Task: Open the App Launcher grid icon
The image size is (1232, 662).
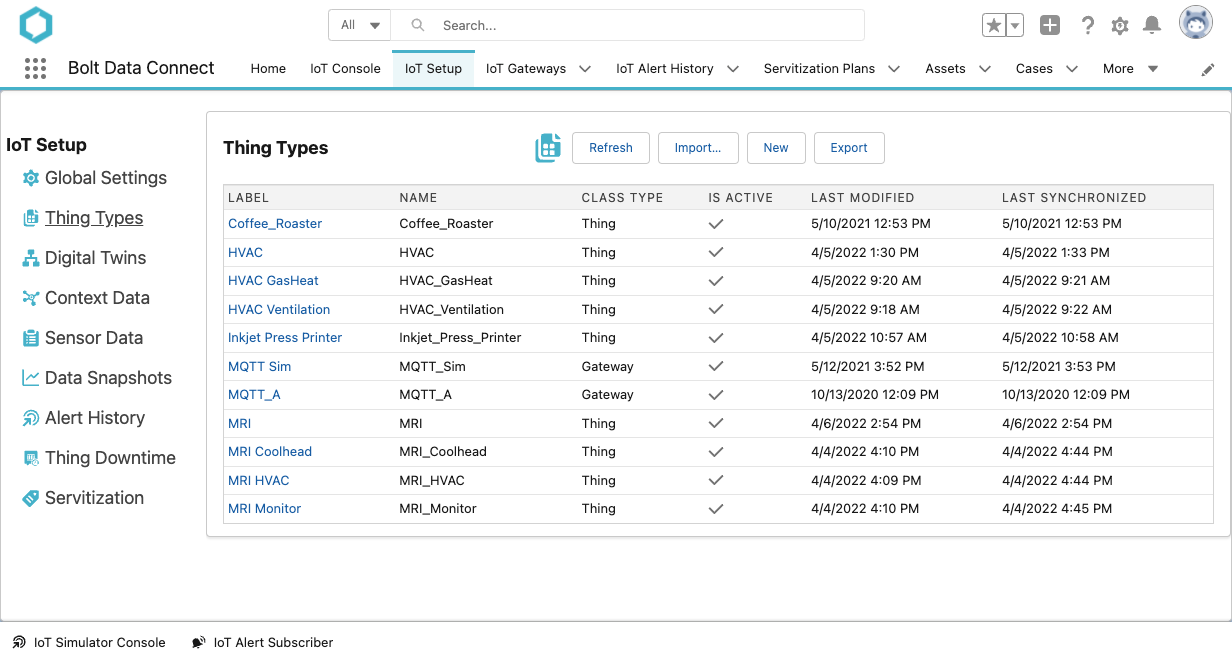Action: (x=35, y=68)
